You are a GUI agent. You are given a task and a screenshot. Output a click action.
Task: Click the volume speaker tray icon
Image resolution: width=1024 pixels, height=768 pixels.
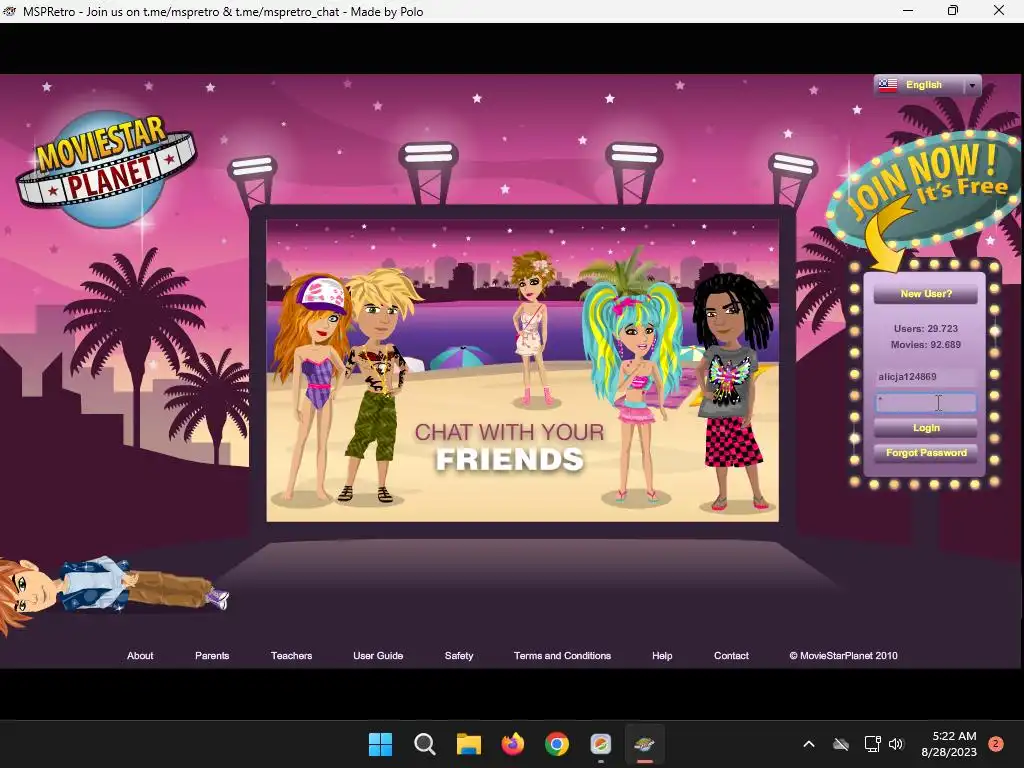click(x=895, y=744)
